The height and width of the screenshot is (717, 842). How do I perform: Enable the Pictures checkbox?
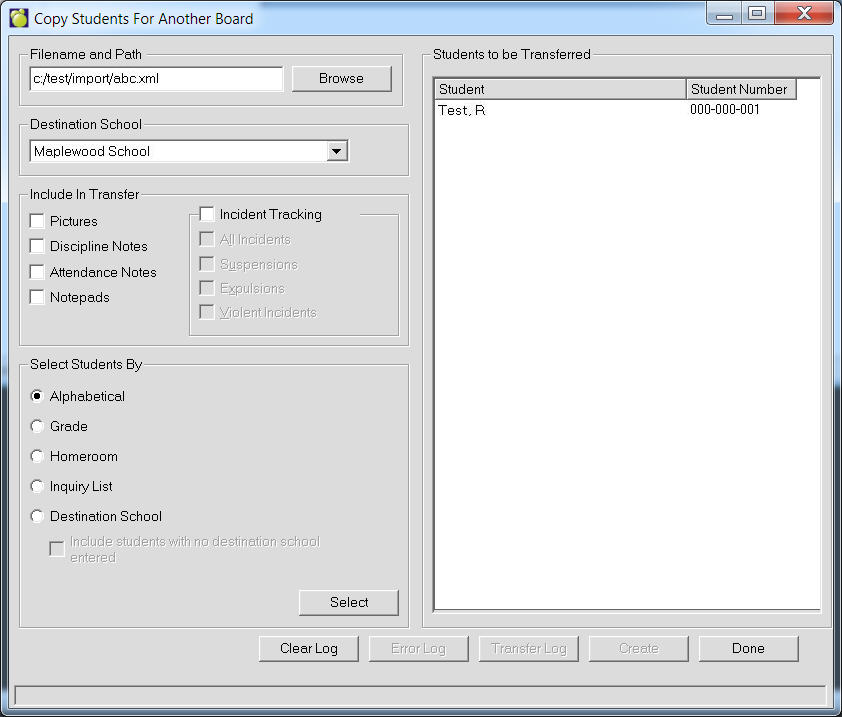pyautogui.click(x=38, y=221)
